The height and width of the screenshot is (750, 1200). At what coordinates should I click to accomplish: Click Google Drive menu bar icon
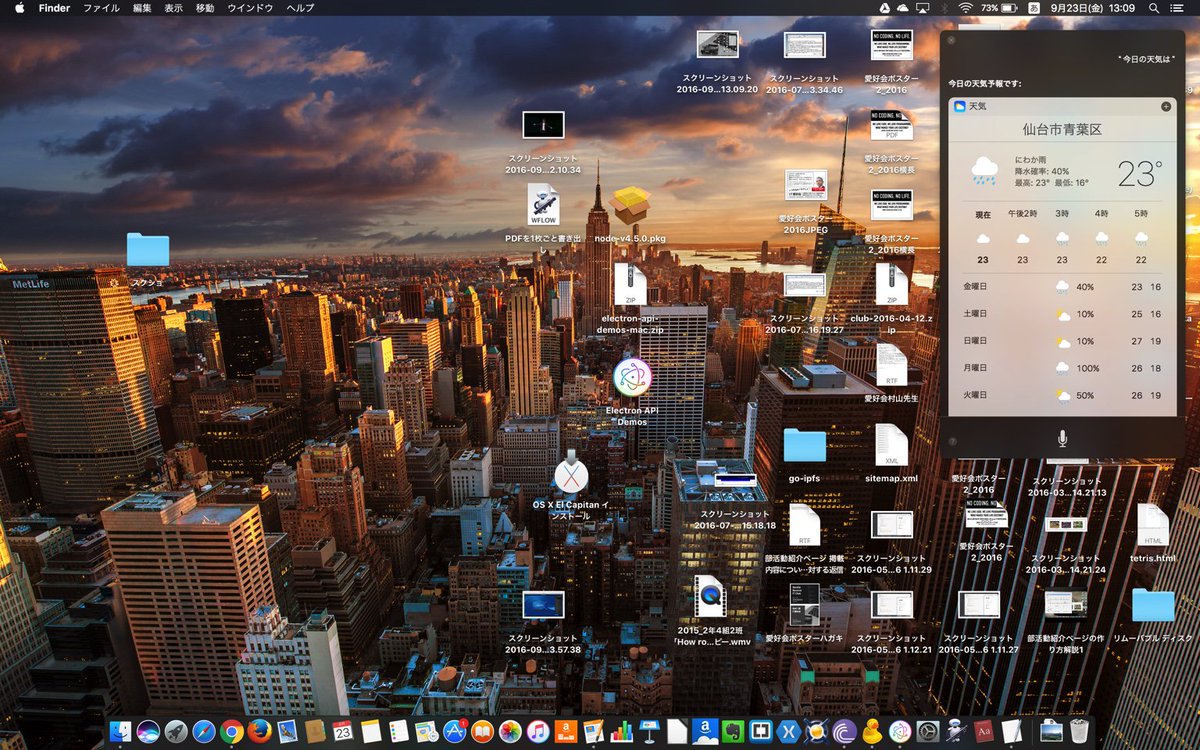point(885,8)
